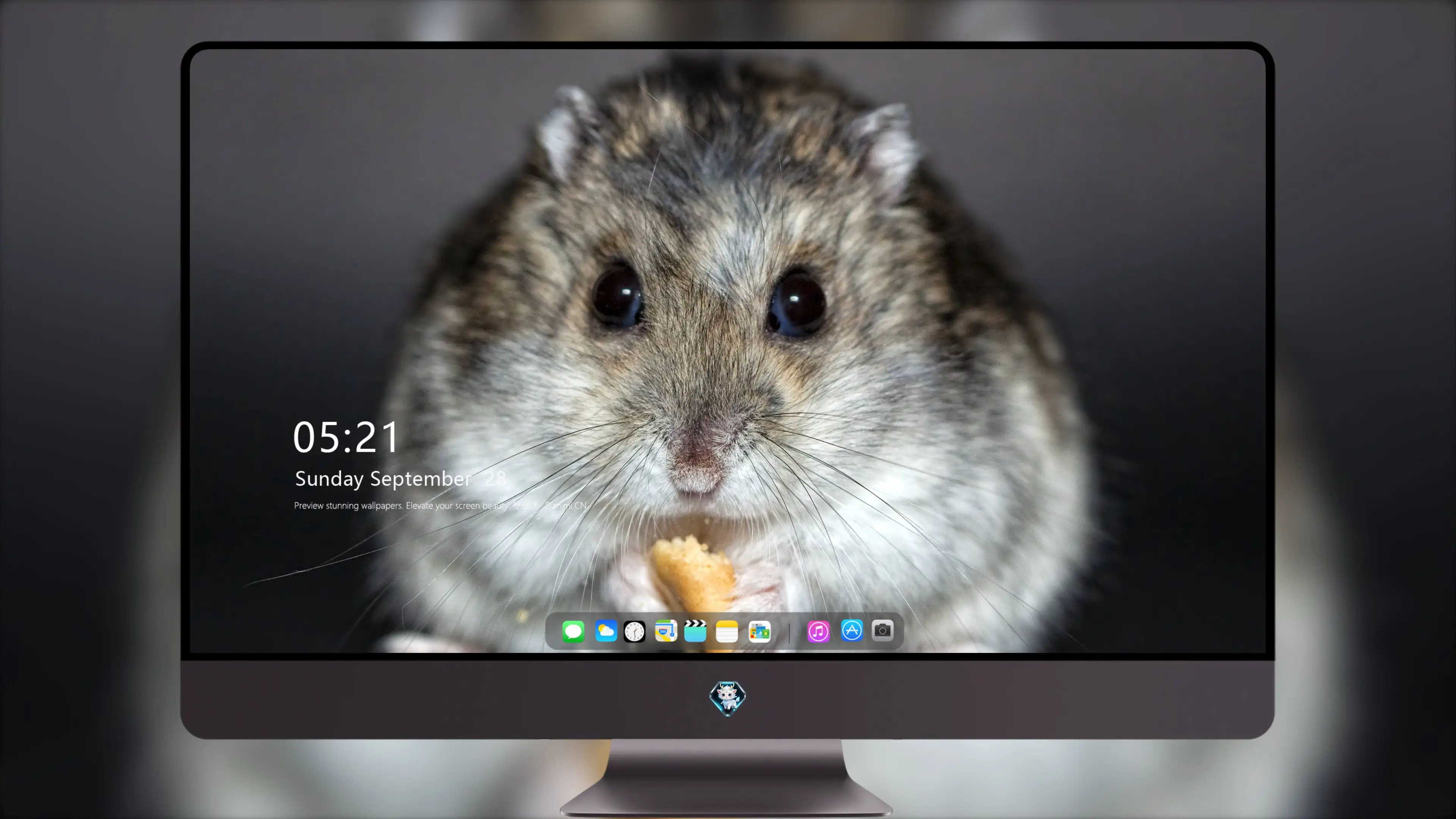Open the blue App Store icon
This screenshot has height=819, width=1456.
point(852,630)
